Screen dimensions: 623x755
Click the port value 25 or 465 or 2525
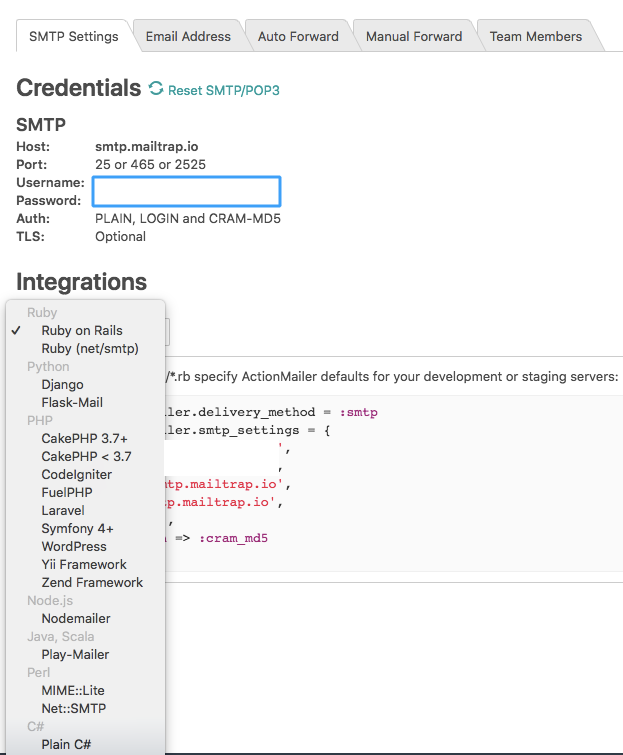150,165
